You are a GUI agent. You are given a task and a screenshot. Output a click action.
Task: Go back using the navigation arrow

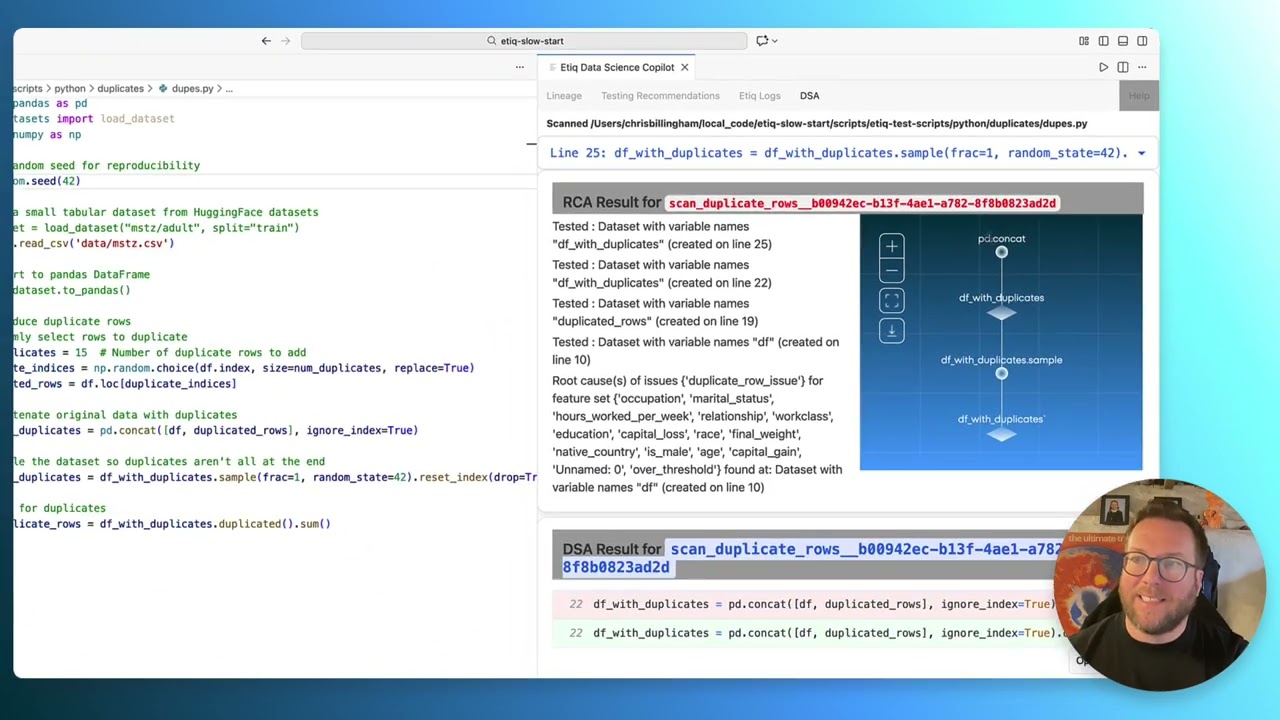[x=266, y=41]
